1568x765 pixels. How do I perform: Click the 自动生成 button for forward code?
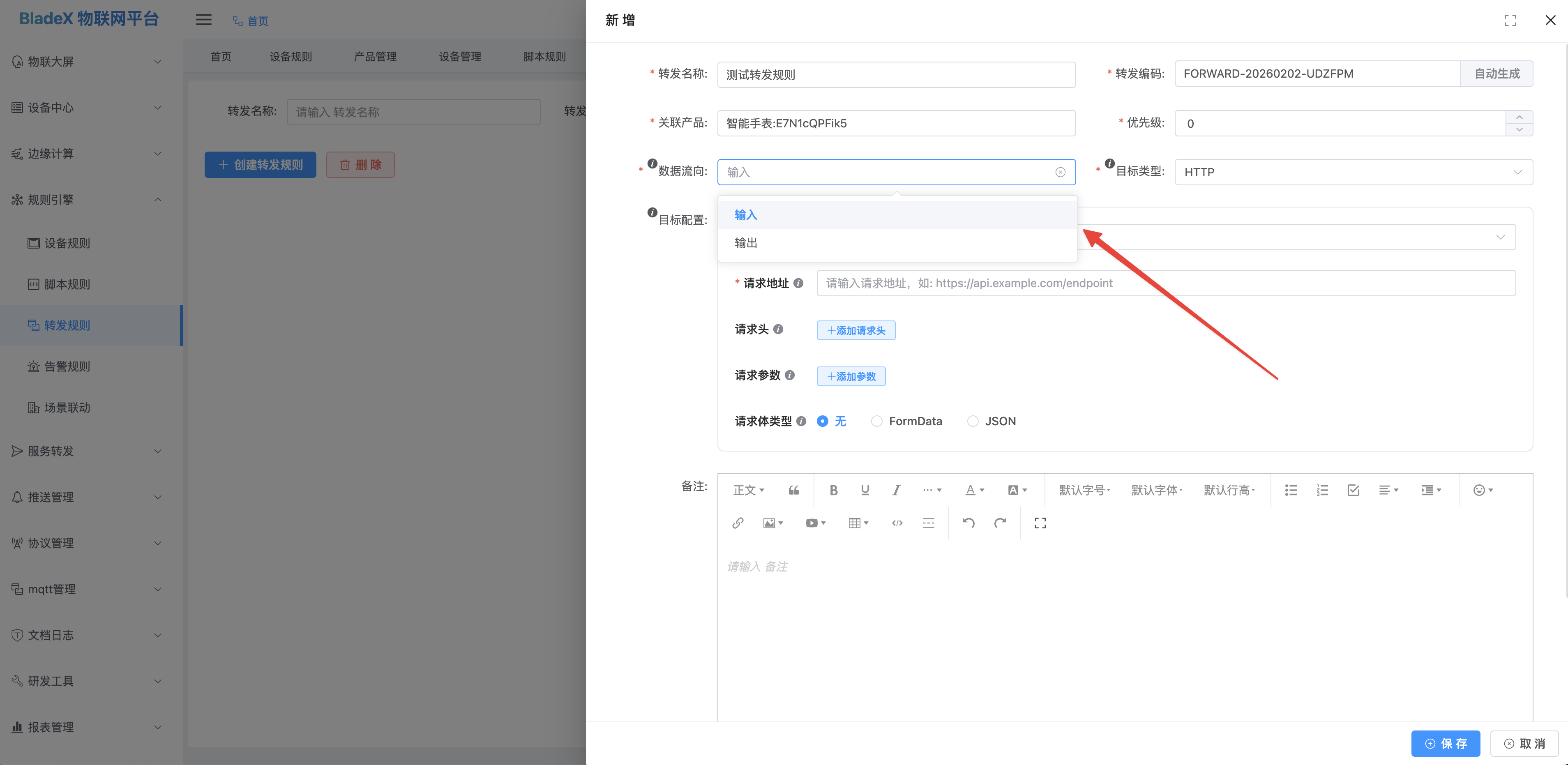tap(1497, 73)
